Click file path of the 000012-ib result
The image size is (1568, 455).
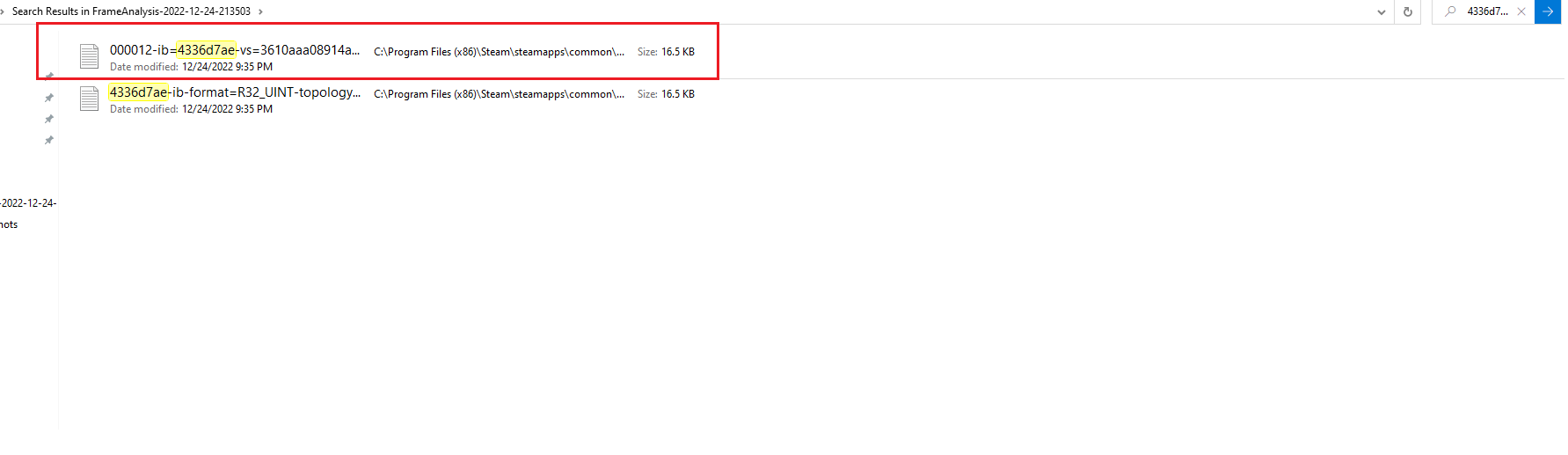pos(499,52)
